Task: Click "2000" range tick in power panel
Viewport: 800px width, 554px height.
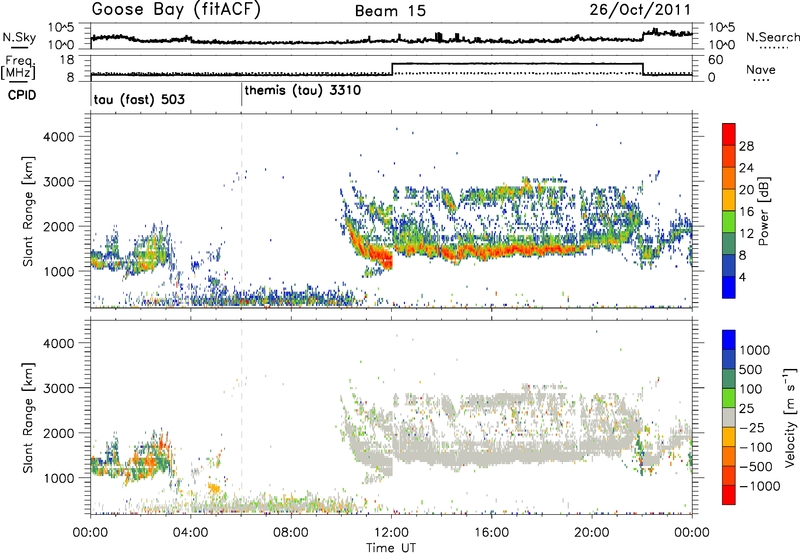Action: click(x=59, y=226)
